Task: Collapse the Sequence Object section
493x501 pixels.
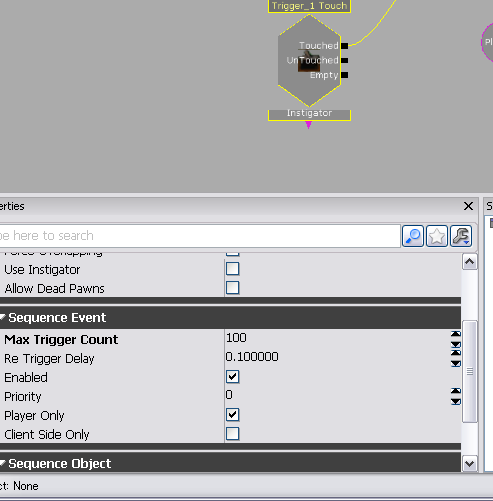Action: click(3, 463)
